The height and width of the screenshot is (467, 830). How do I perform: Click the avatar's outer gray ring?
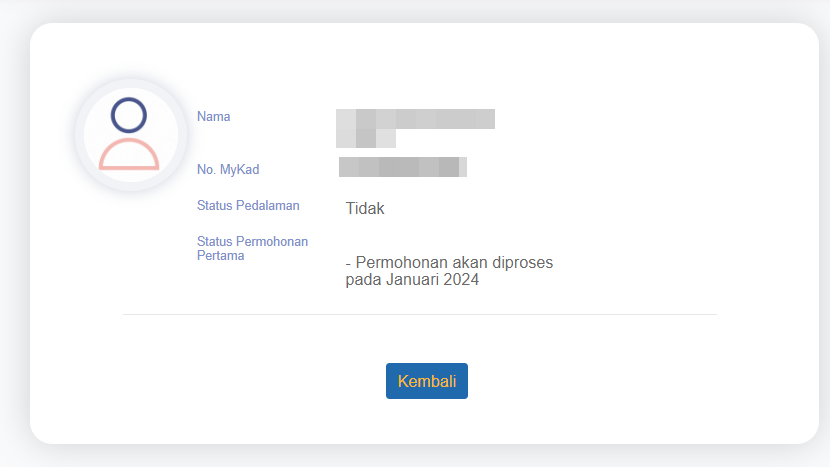[80, 134]
